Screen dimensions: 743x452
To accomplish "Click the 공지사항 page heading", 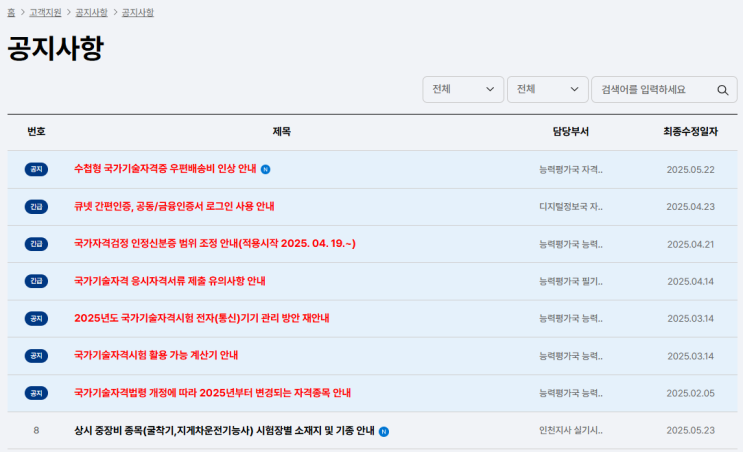I will click(55, 48).
